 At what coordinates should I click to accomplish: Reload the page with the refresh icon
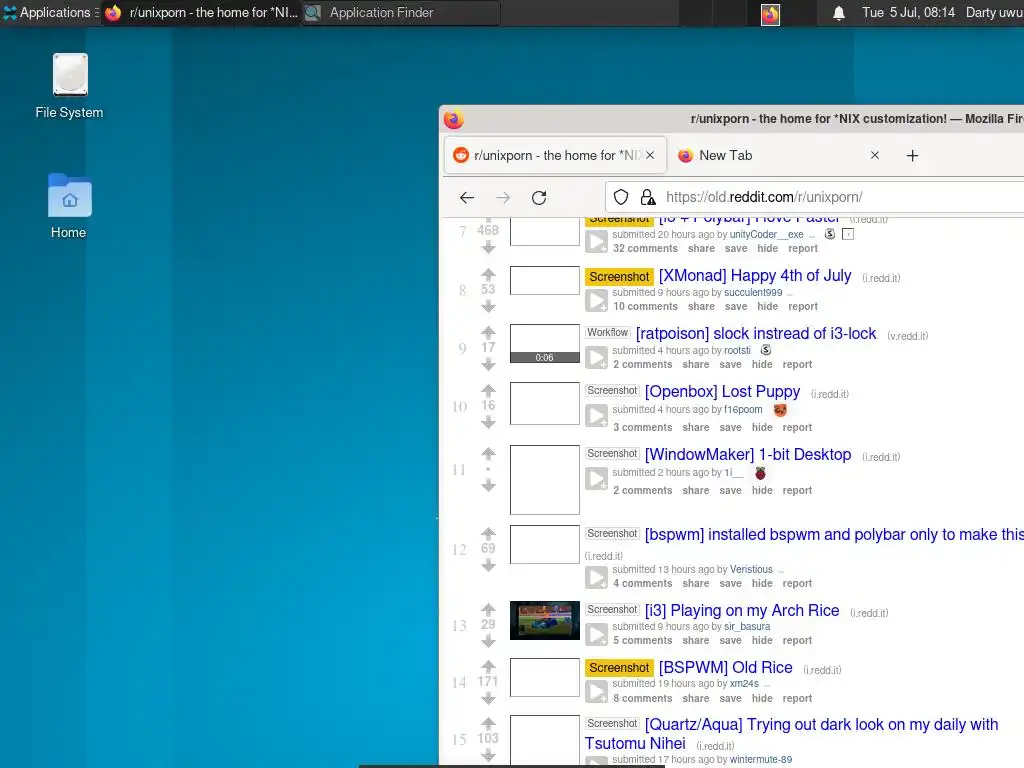click(539, 197)
